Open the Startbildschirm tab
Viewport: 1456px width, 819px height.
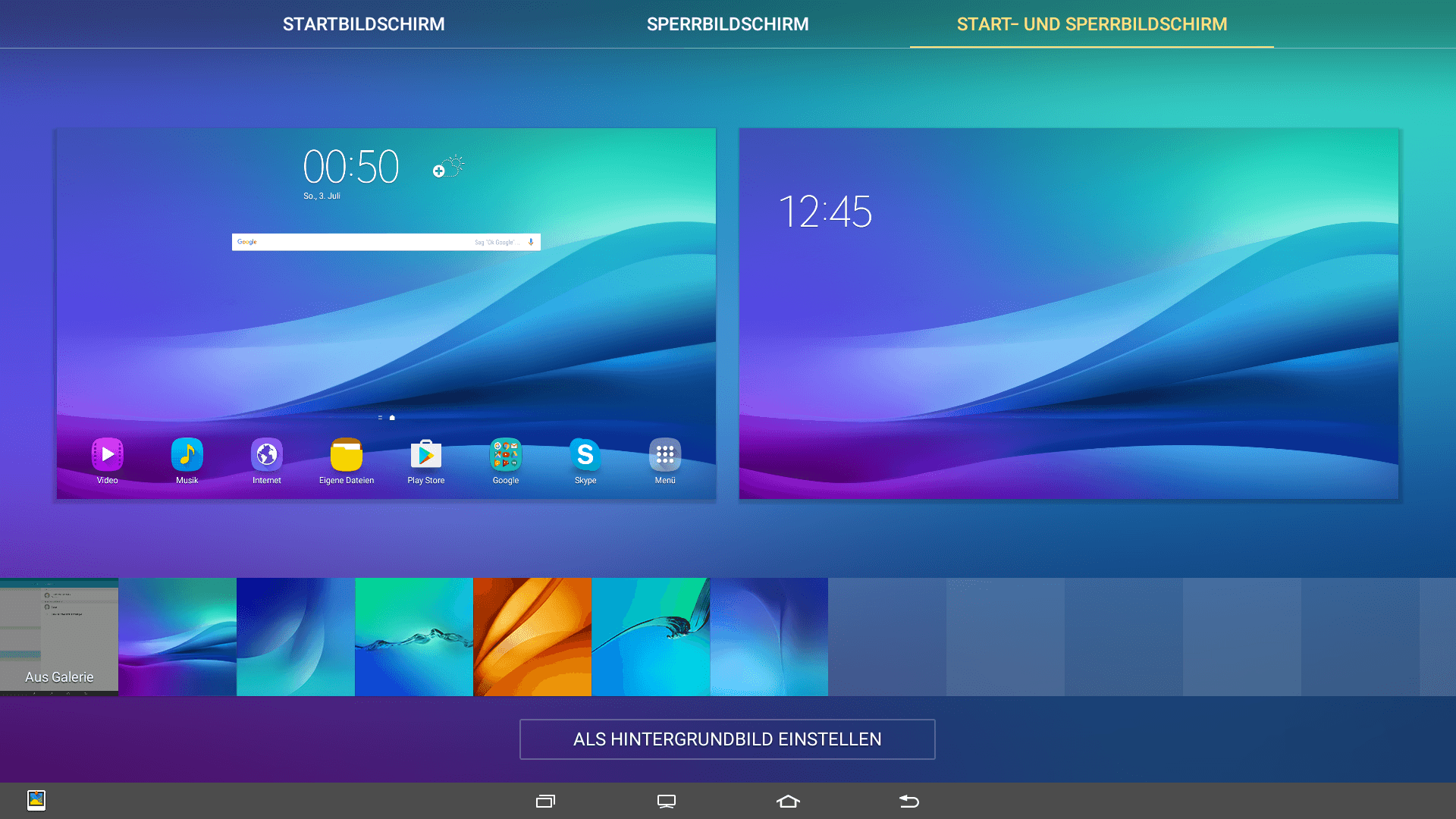(363, 24)
